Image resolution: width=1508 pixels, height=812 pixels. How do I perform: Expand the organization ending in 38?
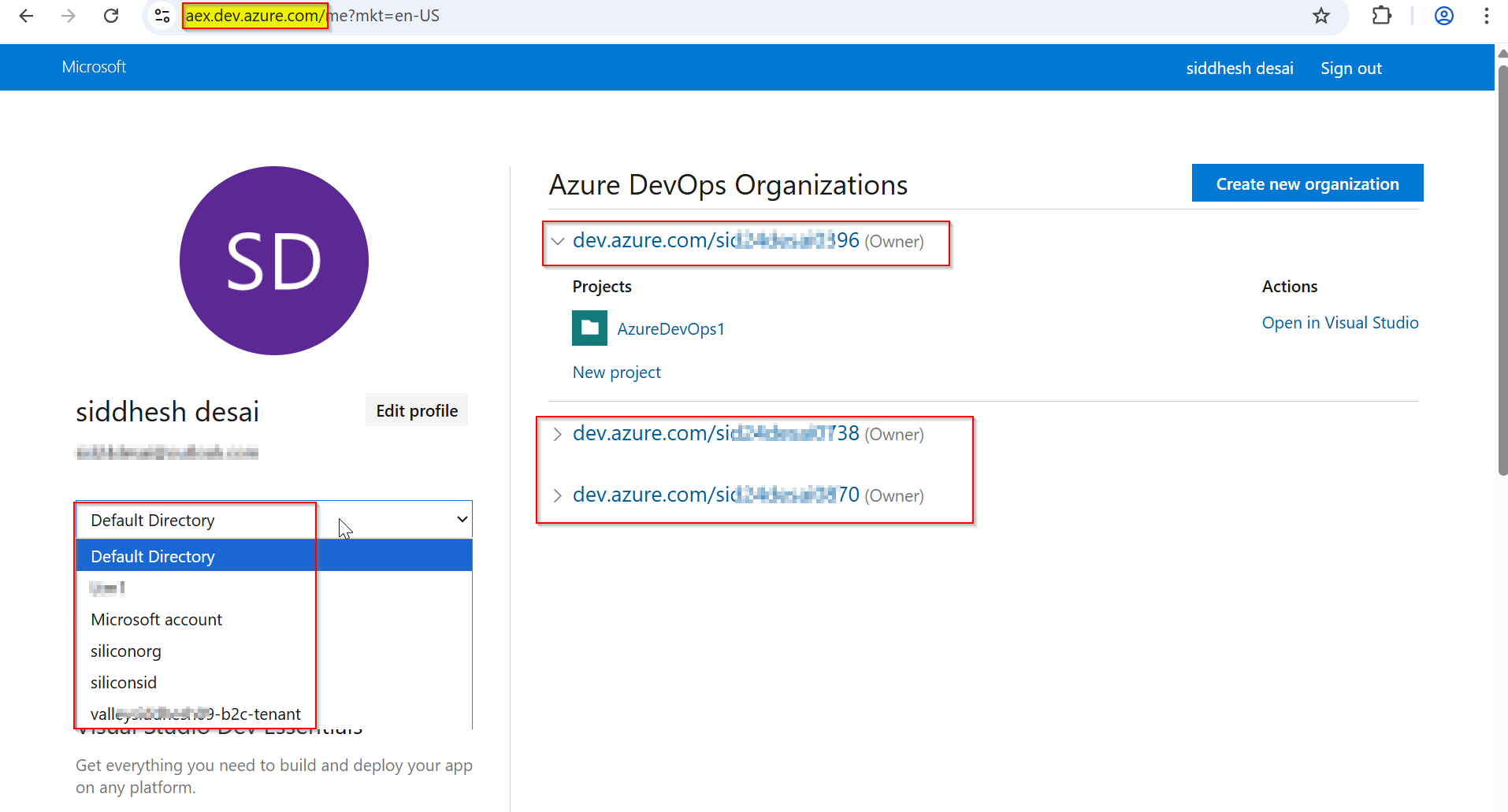[x=558, y=434]
